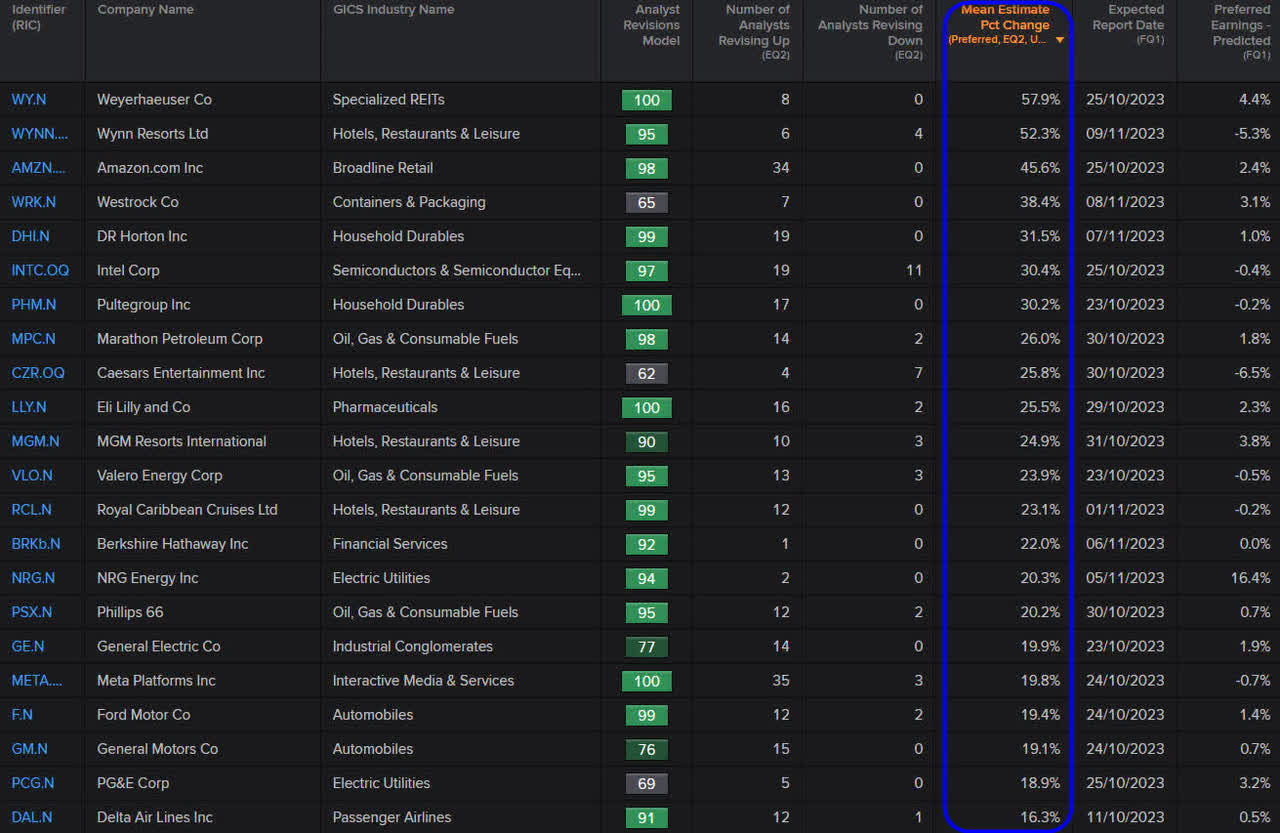Sort by the Company Name column header
The width and height of the screenshot is (1280, 833).
145,9
